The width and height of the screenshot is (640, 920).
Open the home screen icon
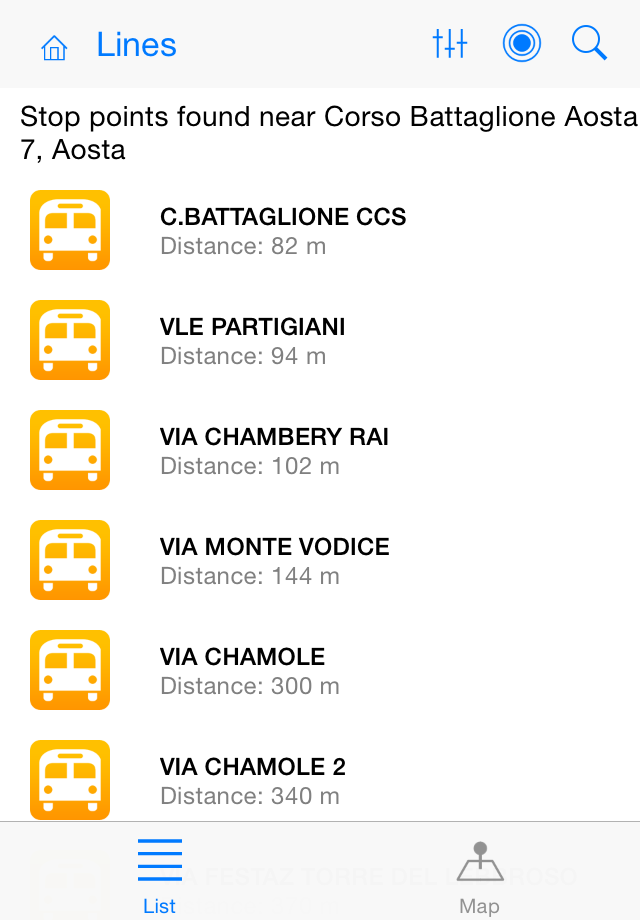pyautogui.click(x=55, y=45)
